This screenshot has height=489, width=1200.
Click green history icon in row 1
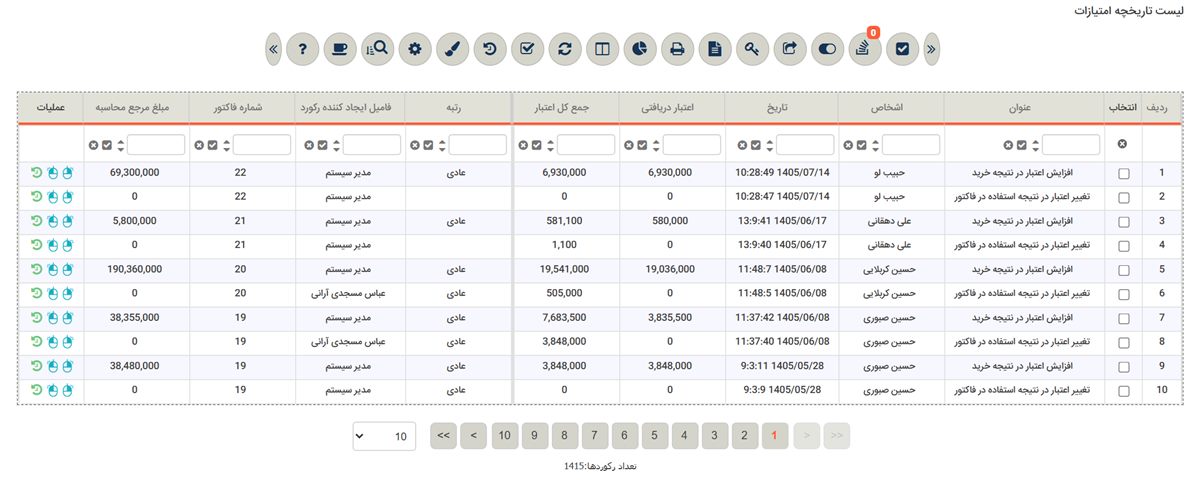click(x=36, y=173)
